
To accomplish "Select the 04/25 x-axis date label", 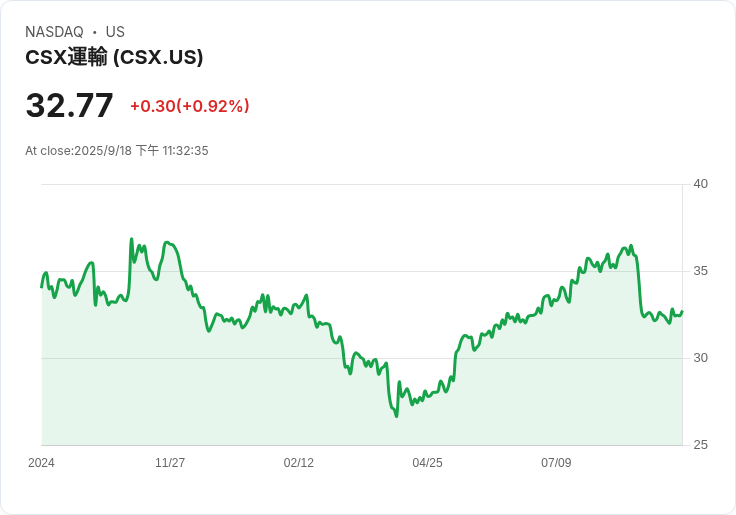I will (x=427, y=463).
